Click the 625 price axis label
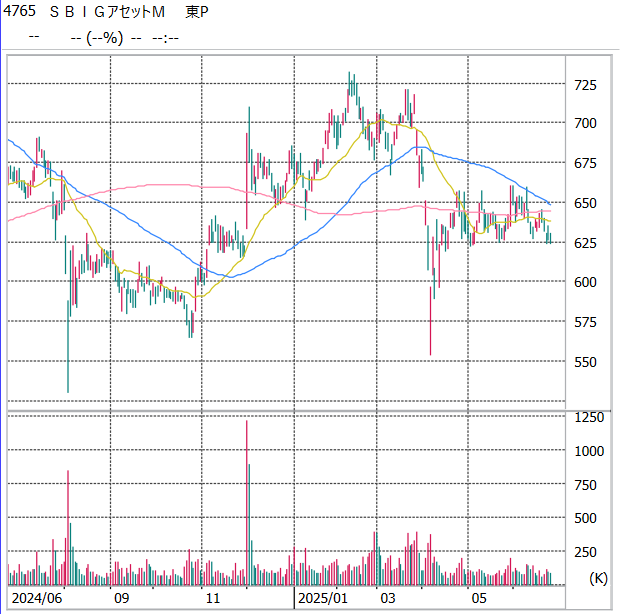Image resolution: width=620 pixels, height=614 pixels. point(585,243)
